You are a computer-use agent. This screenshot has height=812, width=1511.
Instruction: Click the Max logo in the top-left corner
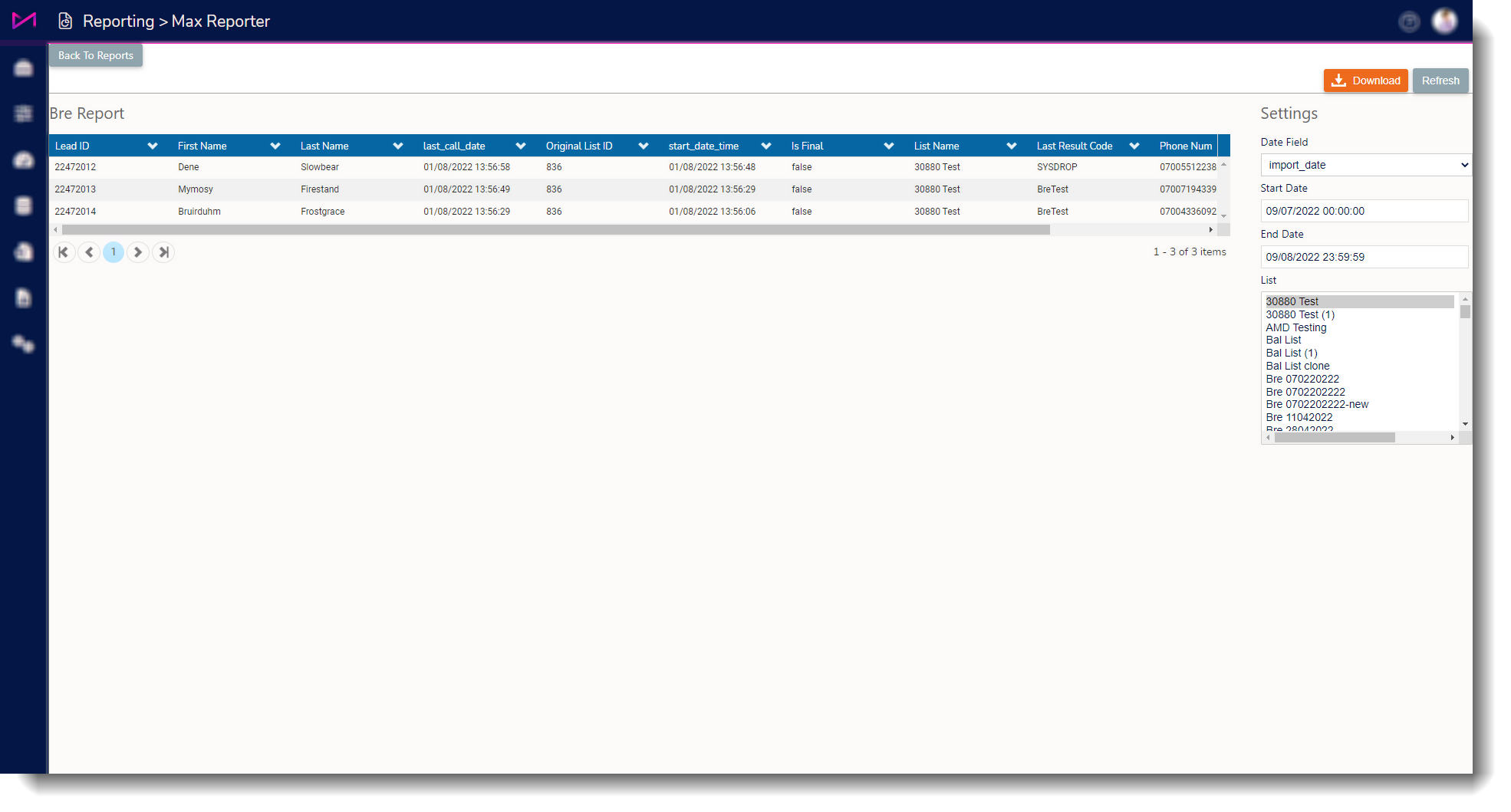pyautogui.click(x=24, y=21)
